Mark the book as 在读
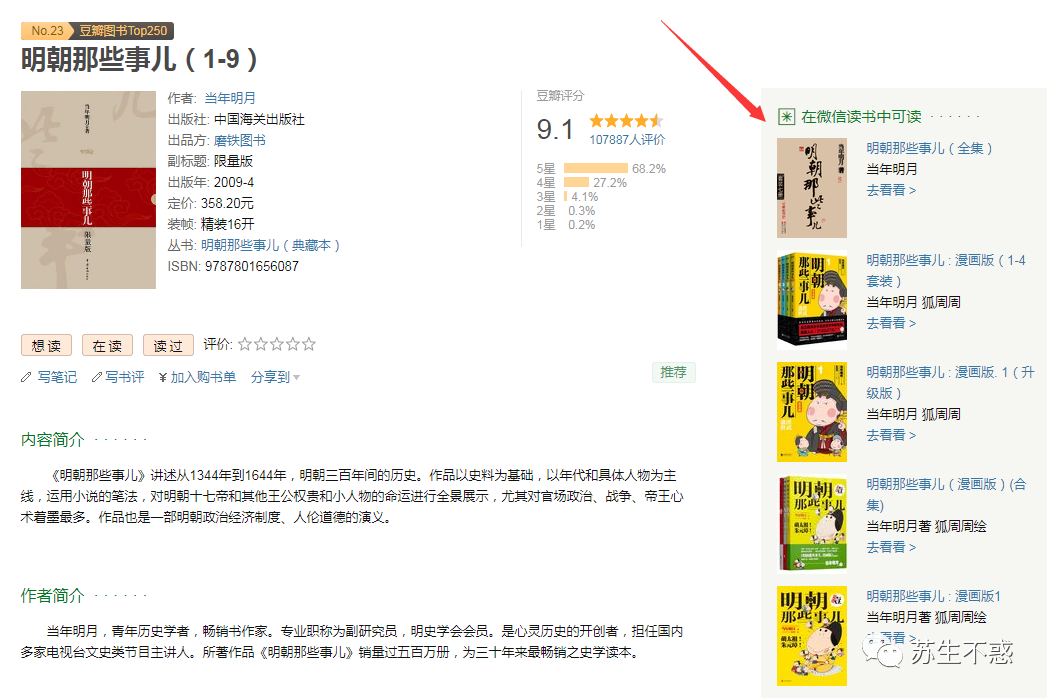The height and width of the screenshot is (698, 1047). pos(108,345)
